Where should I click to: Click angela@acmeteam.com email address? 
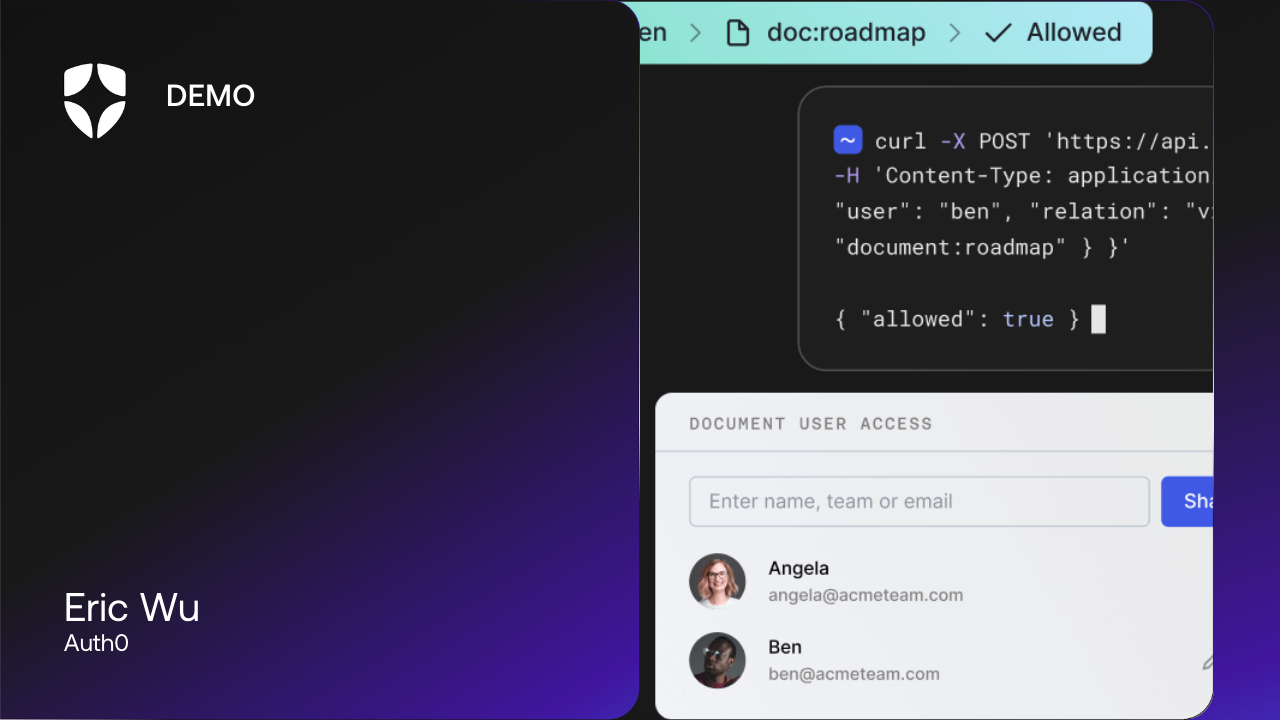click(x=866, y=595)
